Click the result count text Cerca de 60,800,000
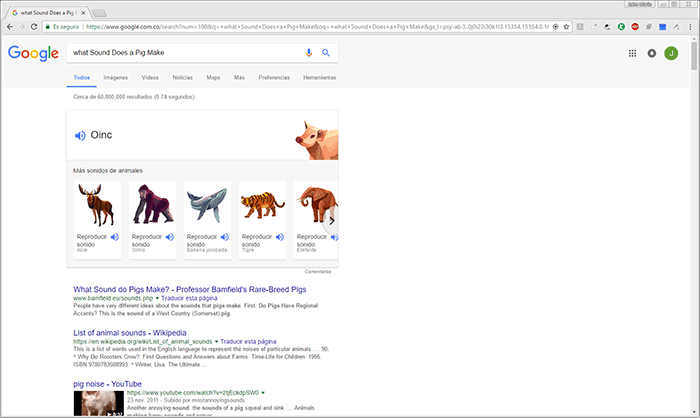The width and height of the screenshot is (700, 418). [134, 97]
